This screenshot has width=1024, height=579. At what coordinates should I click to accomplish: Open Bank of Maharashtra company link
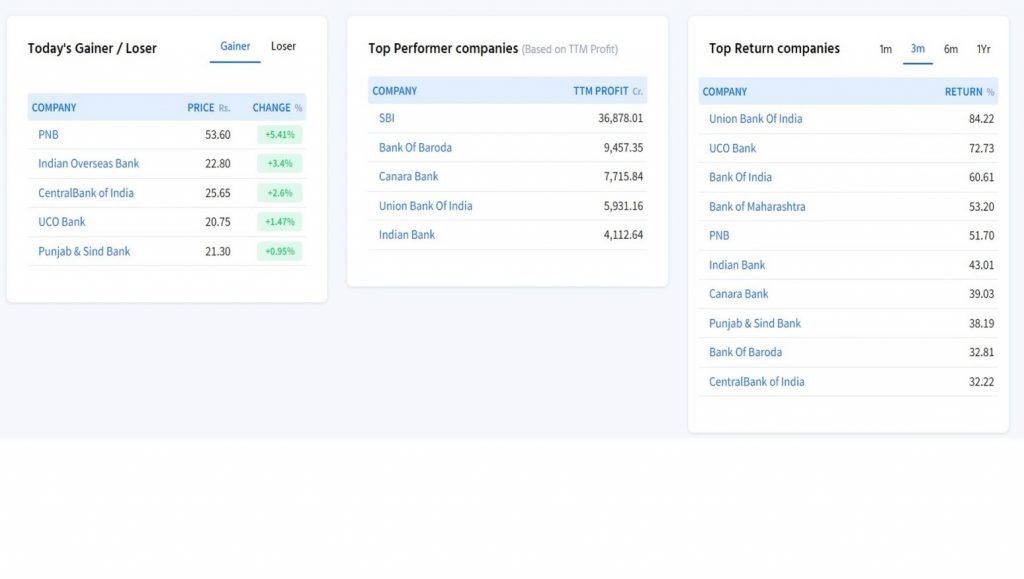(757, 206)
